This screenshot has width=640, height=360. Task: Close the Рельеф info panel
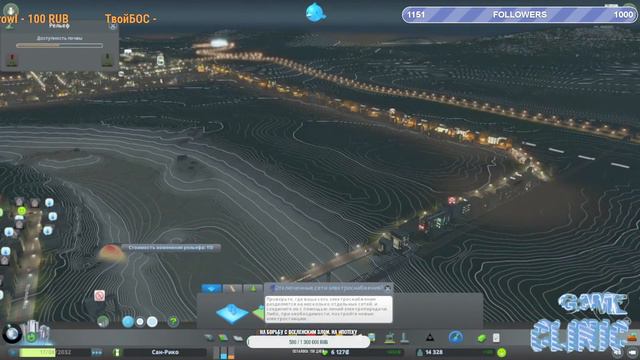coord(113,27)
